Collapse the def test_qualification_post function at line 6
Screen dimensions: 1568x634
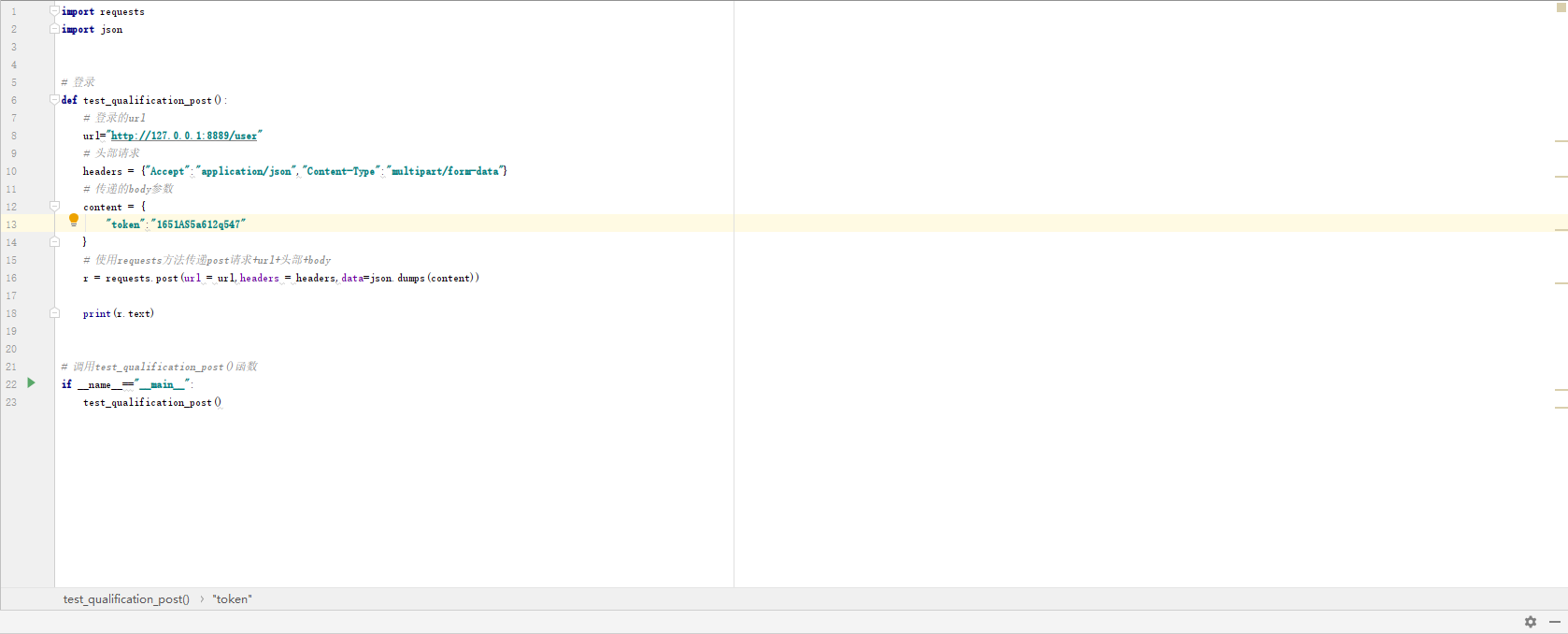54,100
